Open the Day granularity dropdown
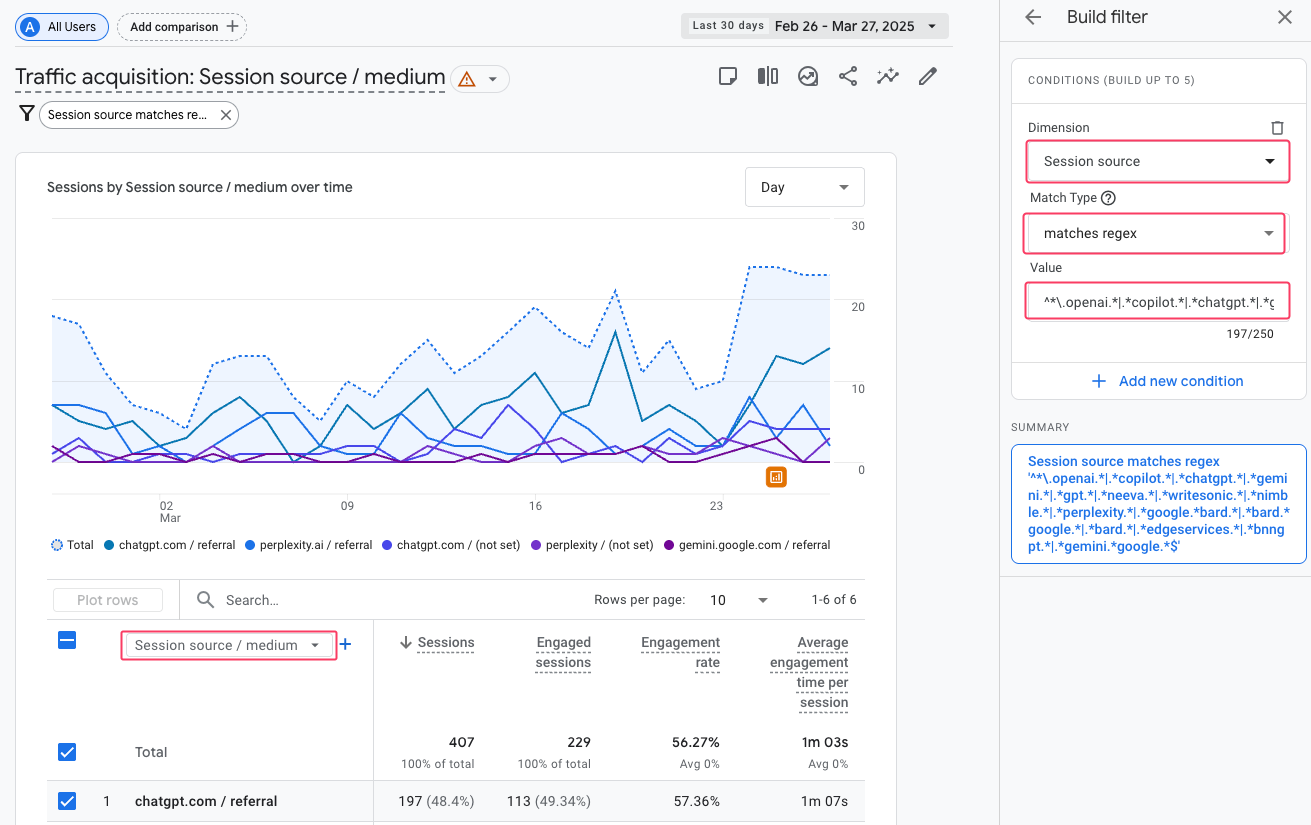Image resolution: width=1311 pixels, height=825 pixels. point(804,187)
